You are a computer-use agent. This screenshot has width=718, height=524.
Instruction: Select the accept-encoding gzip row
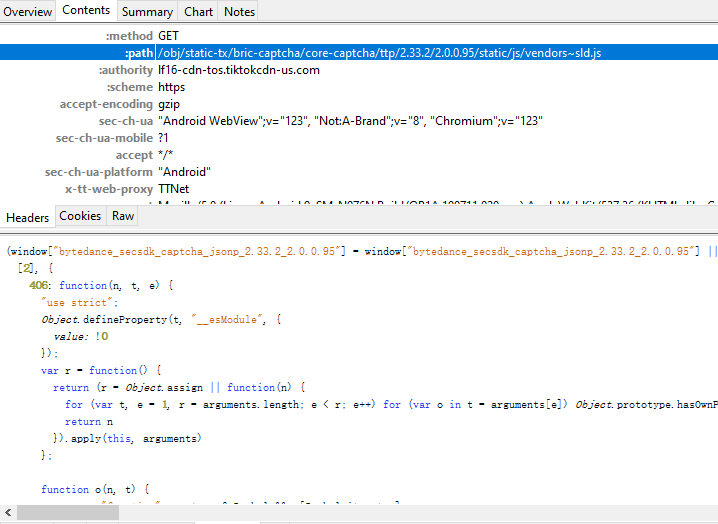359,104
